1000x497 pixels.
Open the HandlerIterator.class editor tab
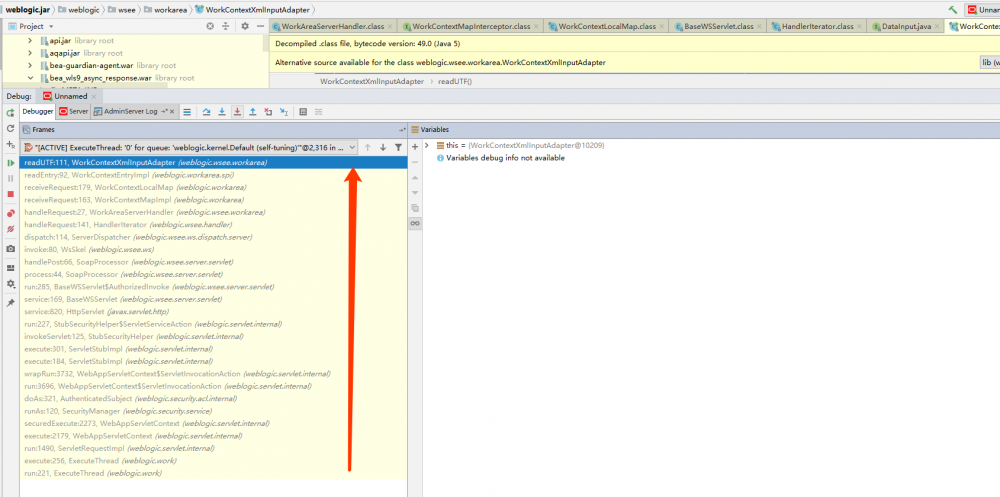click(x=816, y=26)
